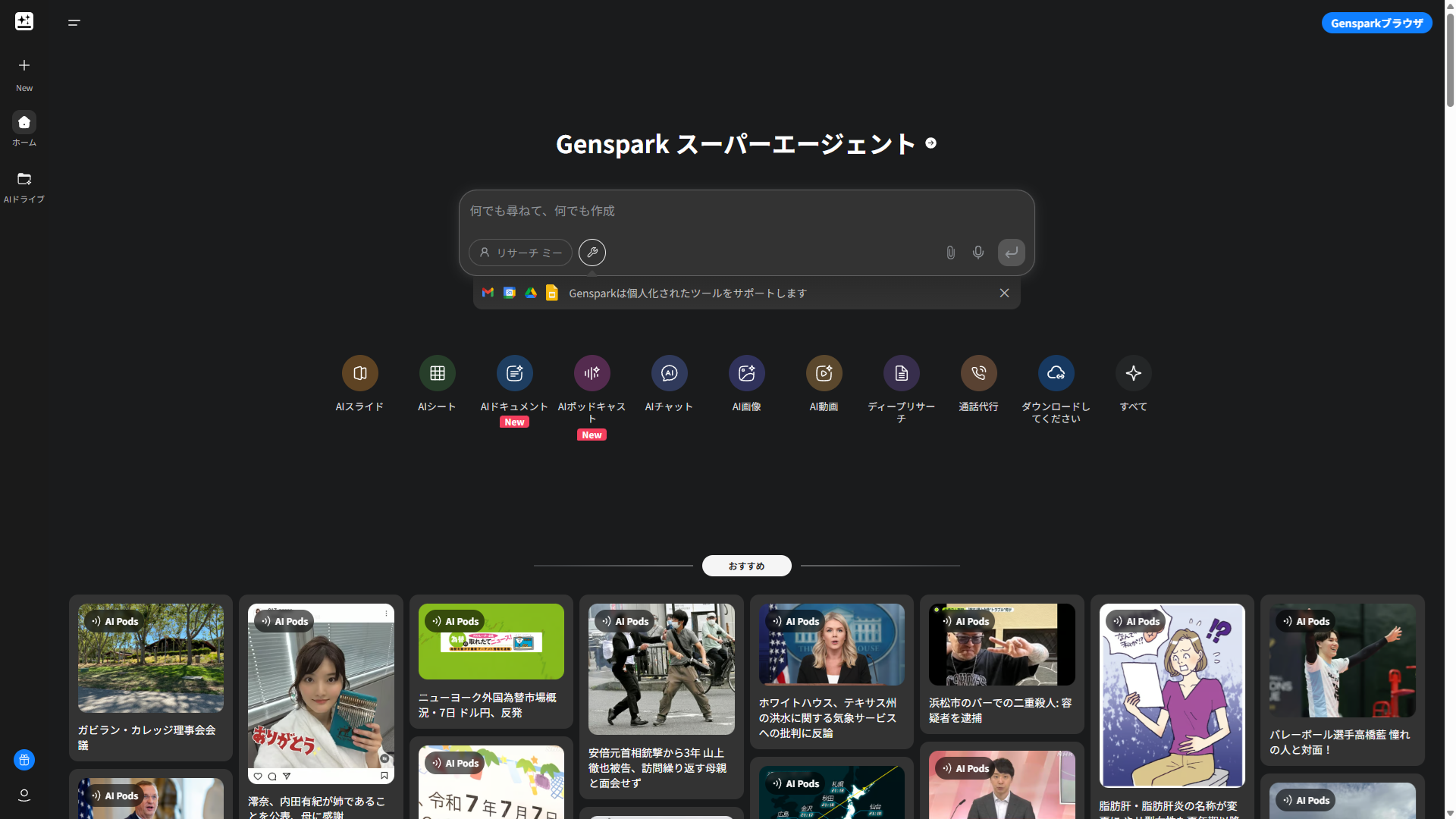Click arrow next to Genspark スーパーエージェント title

(930, 143)
